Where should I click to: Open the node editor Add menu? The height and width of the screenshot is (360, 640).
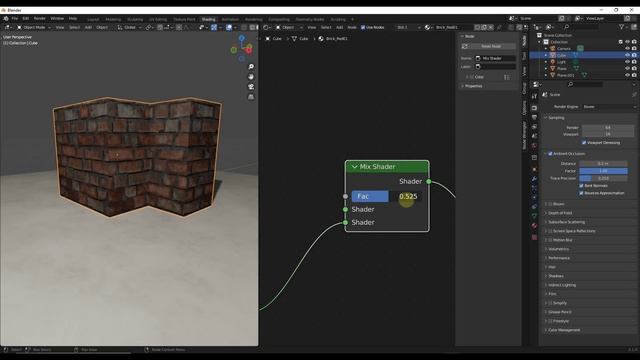click(x=339, y=27)
